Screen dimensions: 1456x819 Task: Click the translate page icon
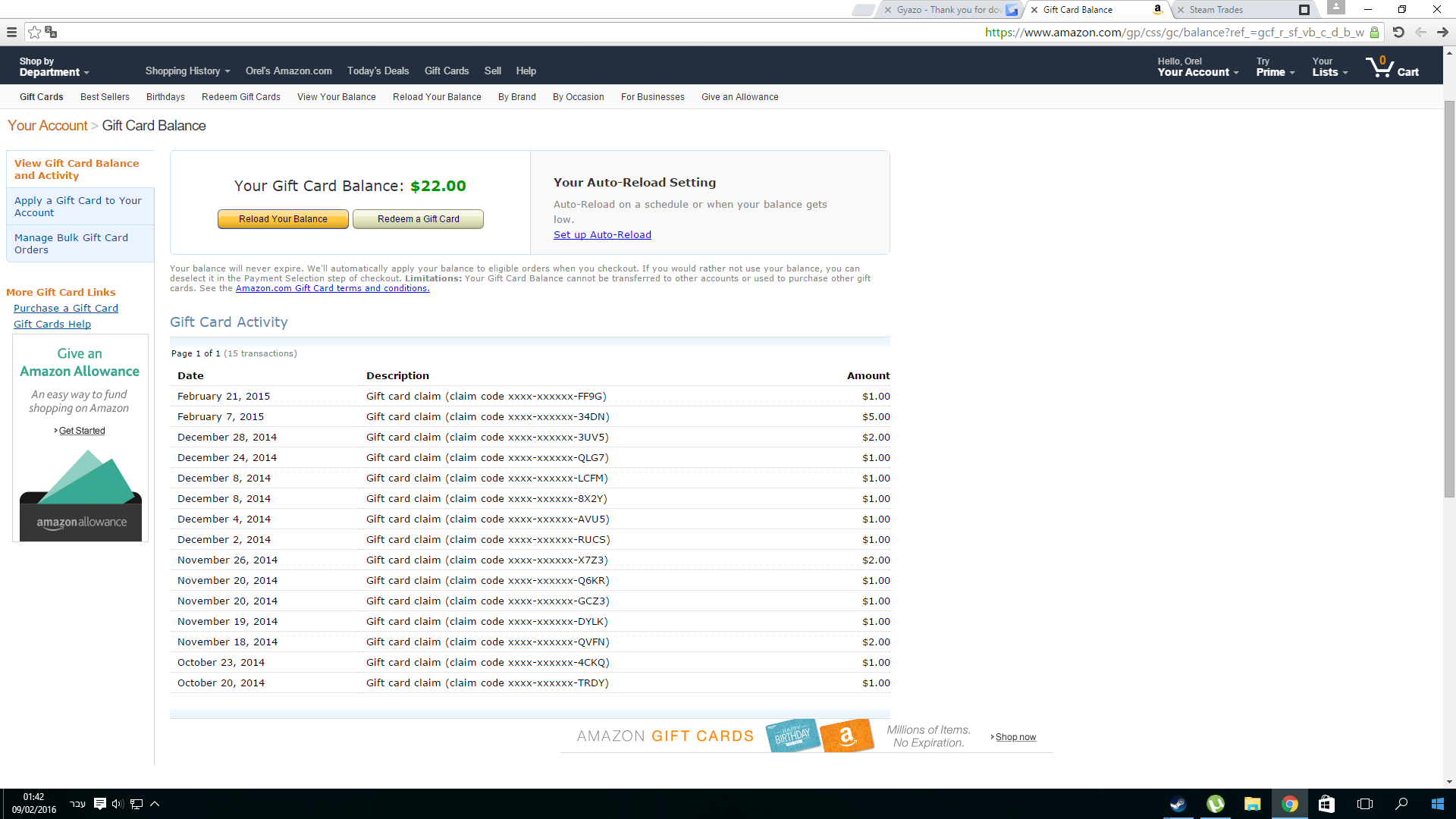(51, 32)
